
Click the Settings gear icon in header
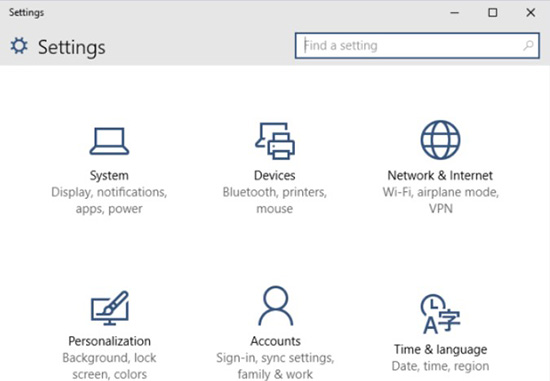pyautogui.click(x=19, y=46)
